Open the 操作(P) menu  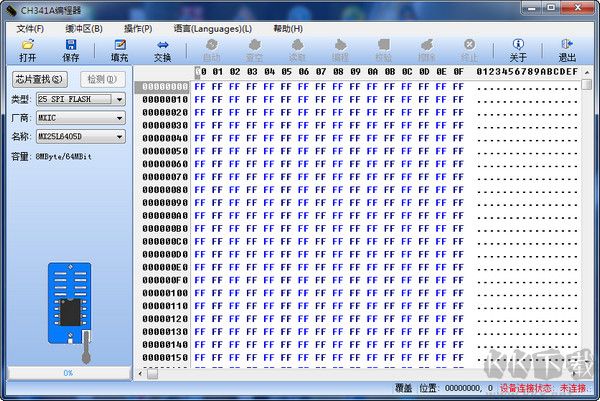(x=138, y=29)
